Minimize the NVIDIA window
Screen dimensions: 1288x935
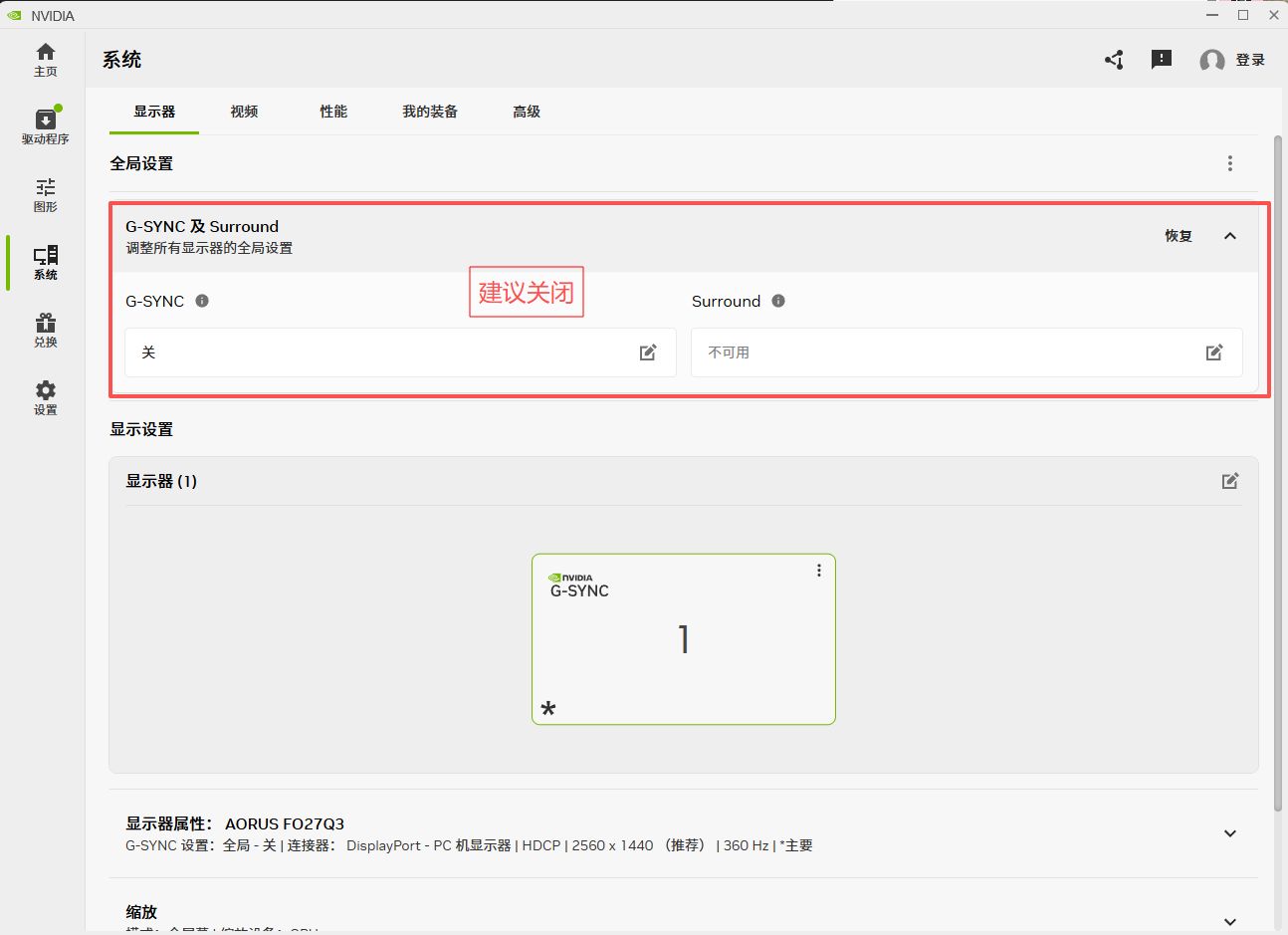point(1212,15)
